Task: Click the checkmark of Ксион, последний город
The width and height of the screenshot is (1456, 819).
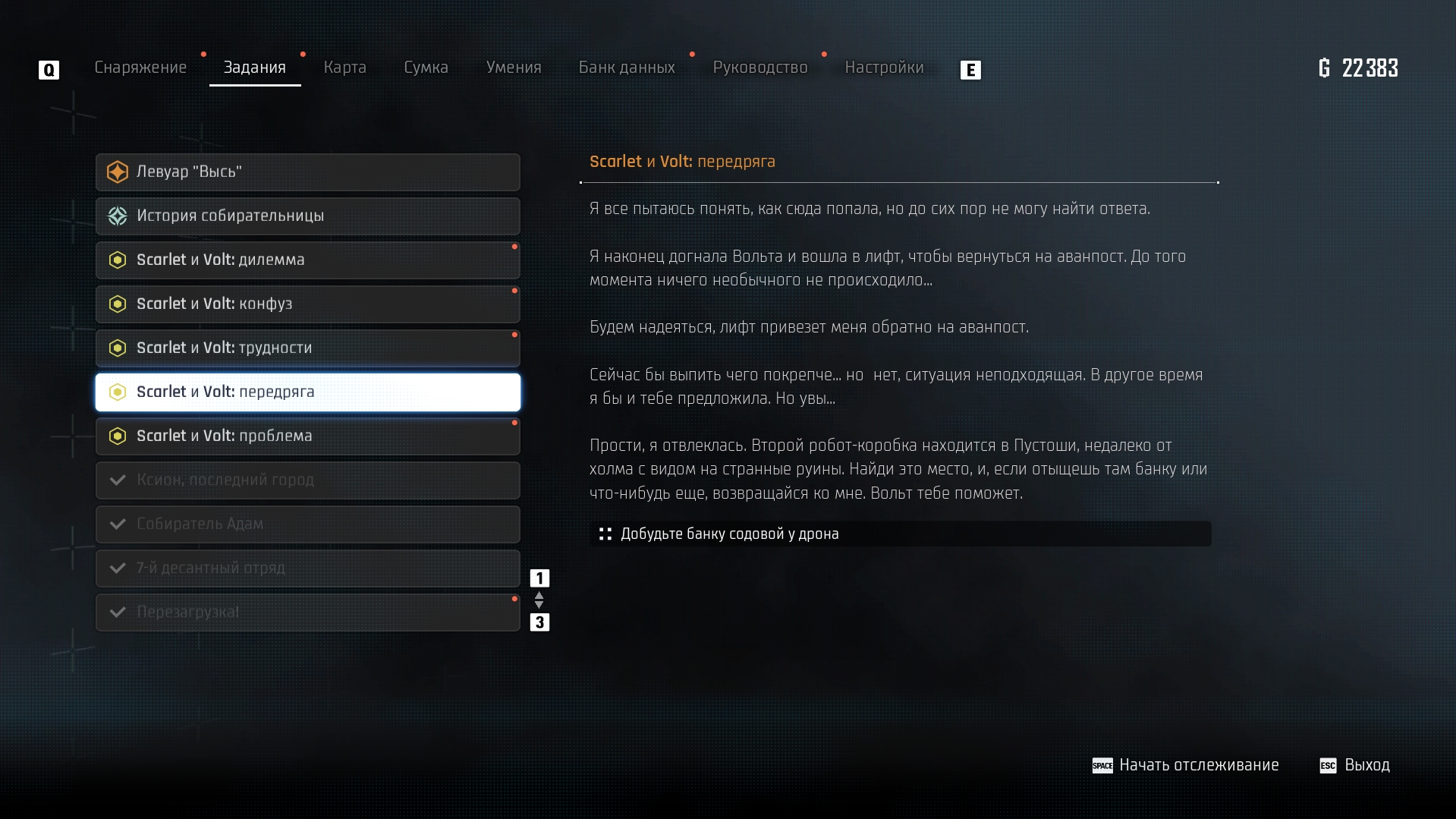Action: pos(118,480)
